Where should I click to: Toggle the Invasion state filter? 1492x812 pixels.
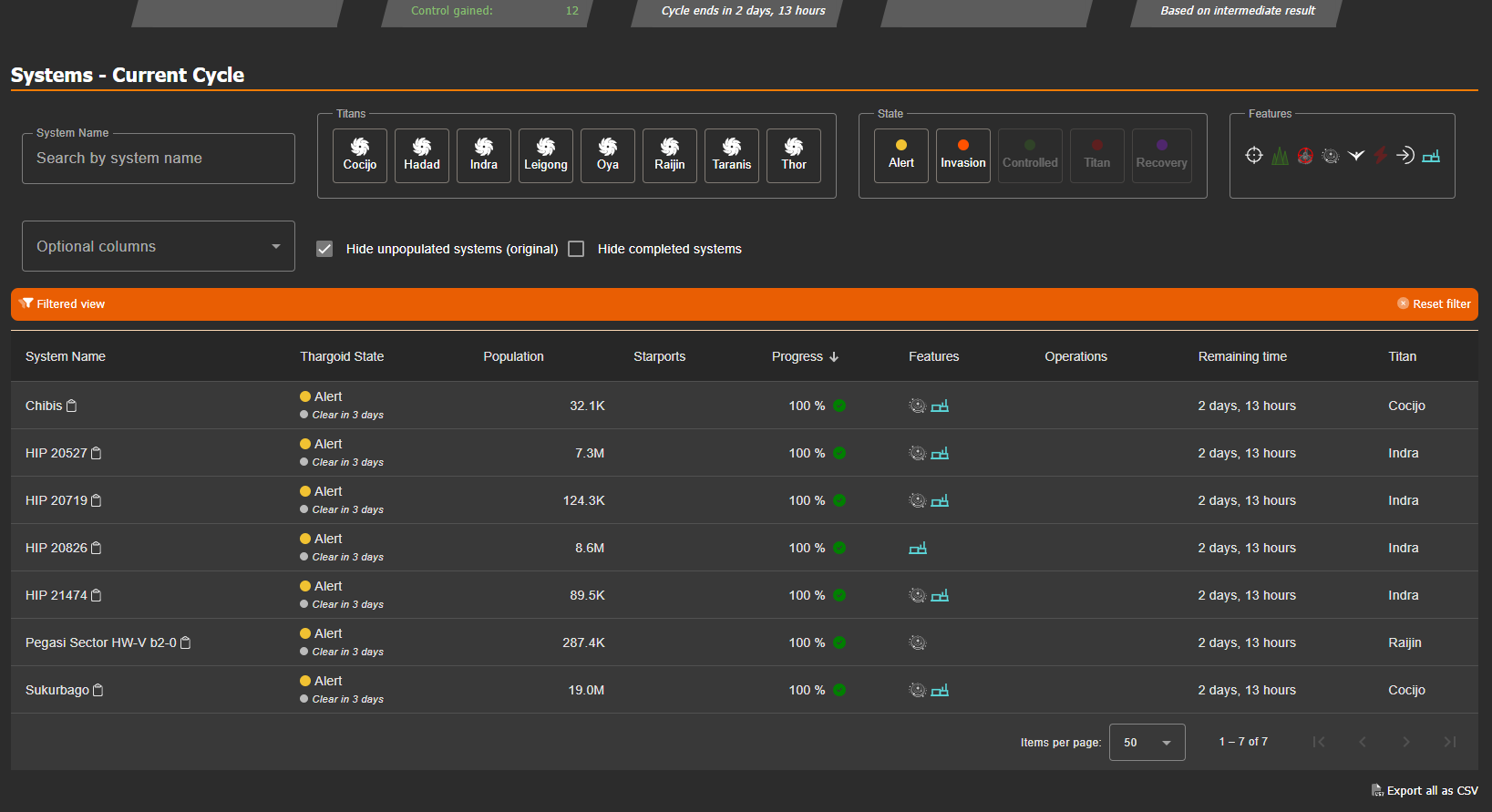click(963, 156)
